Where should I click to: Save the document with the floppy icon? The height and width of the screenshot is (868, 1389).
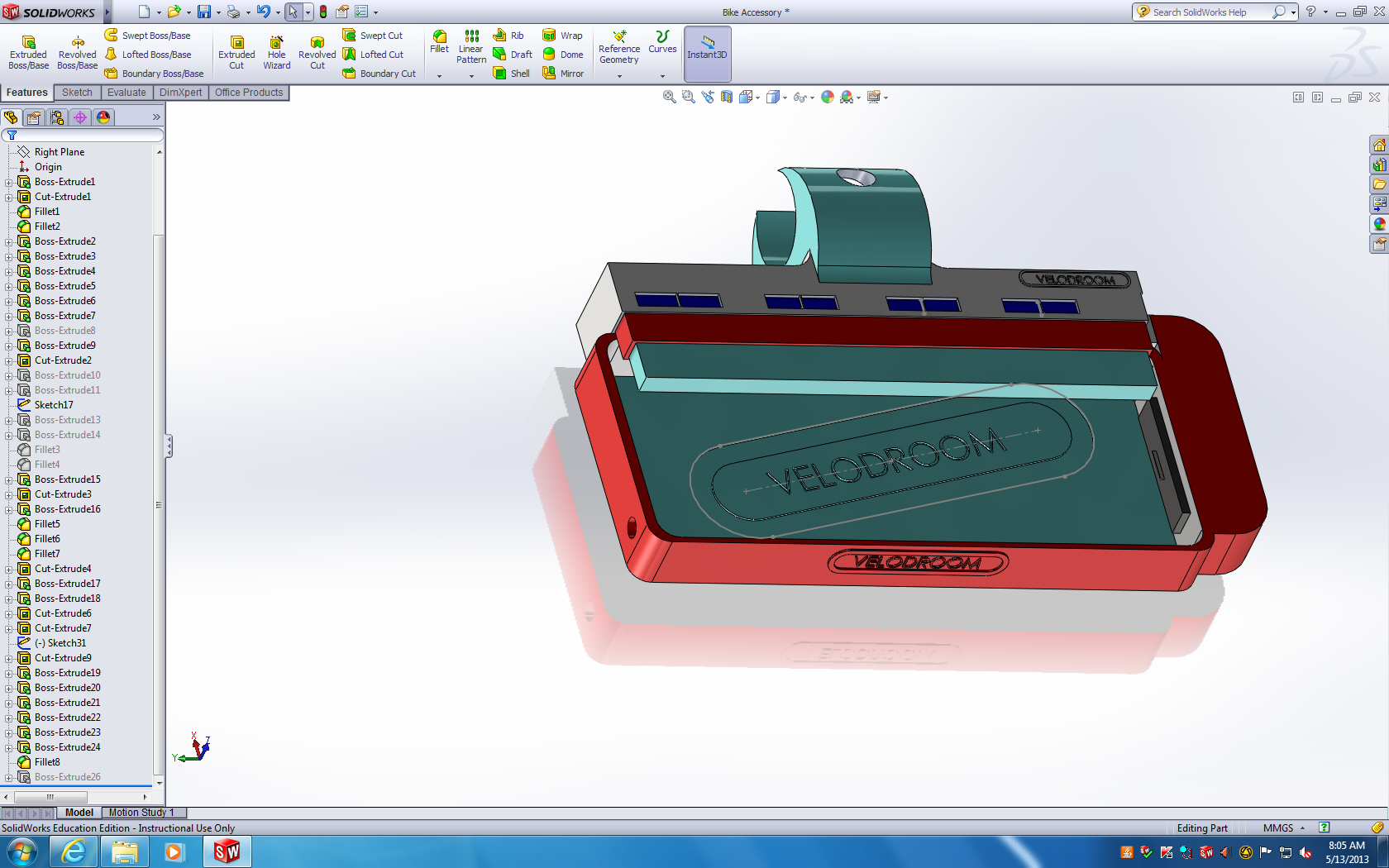tap(203, 12)
